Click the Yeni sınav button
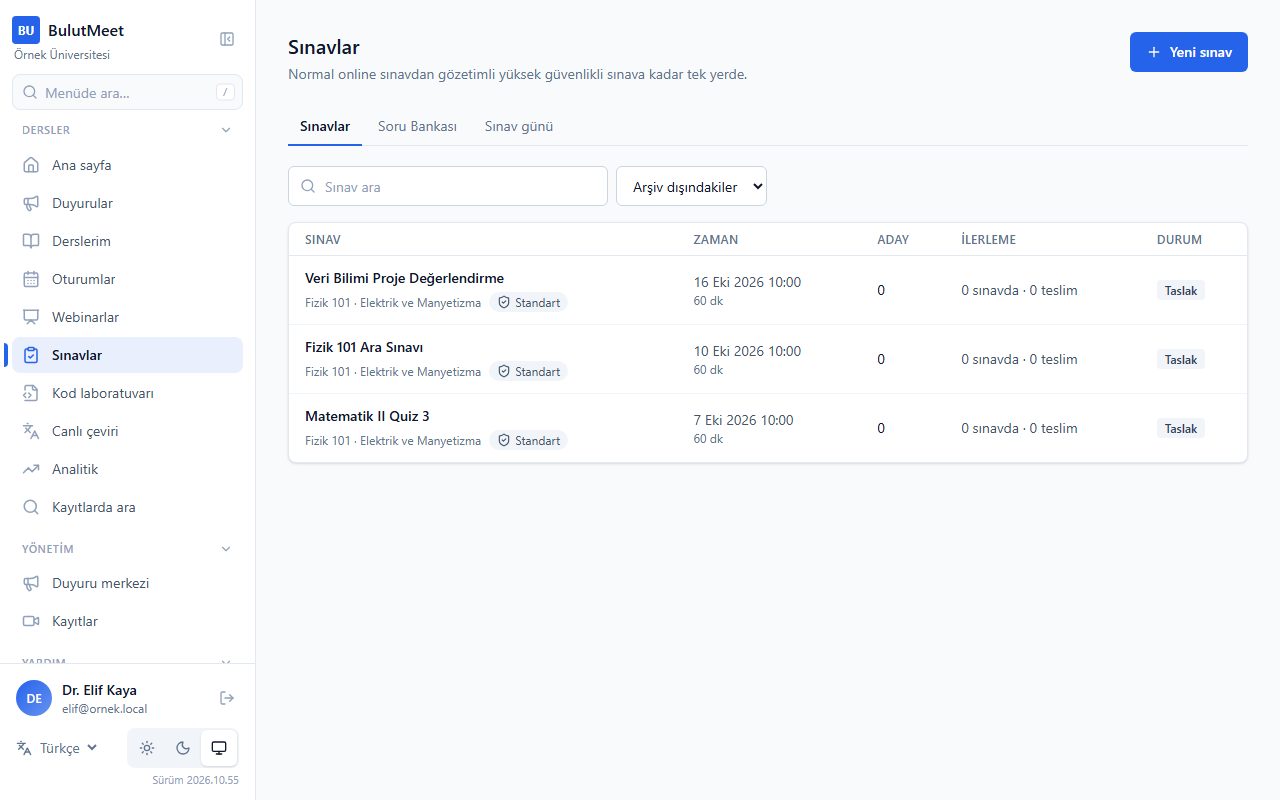This screenshot has height=800, width=1280. coord(1189,52)
